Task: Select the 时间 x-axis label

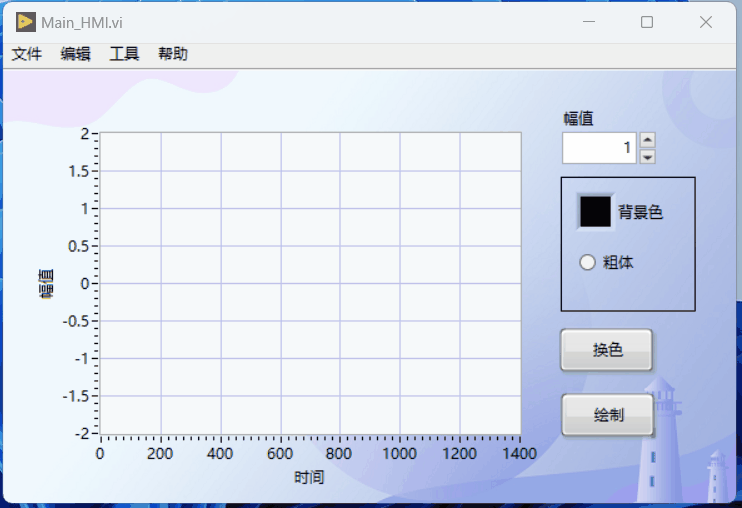Action: pyautogui.click(x=309, y=477)
